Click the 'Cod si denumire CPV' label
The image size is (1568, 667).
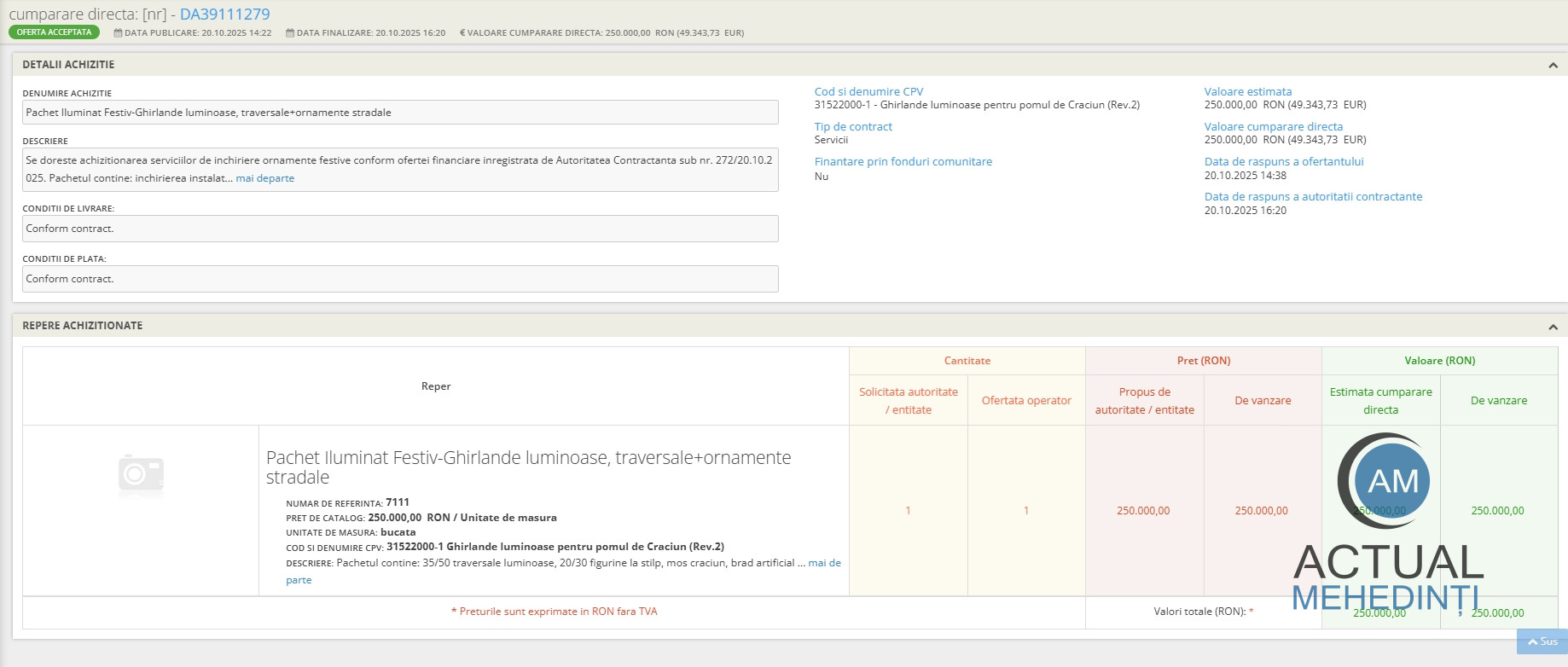(x=868, y=91)
